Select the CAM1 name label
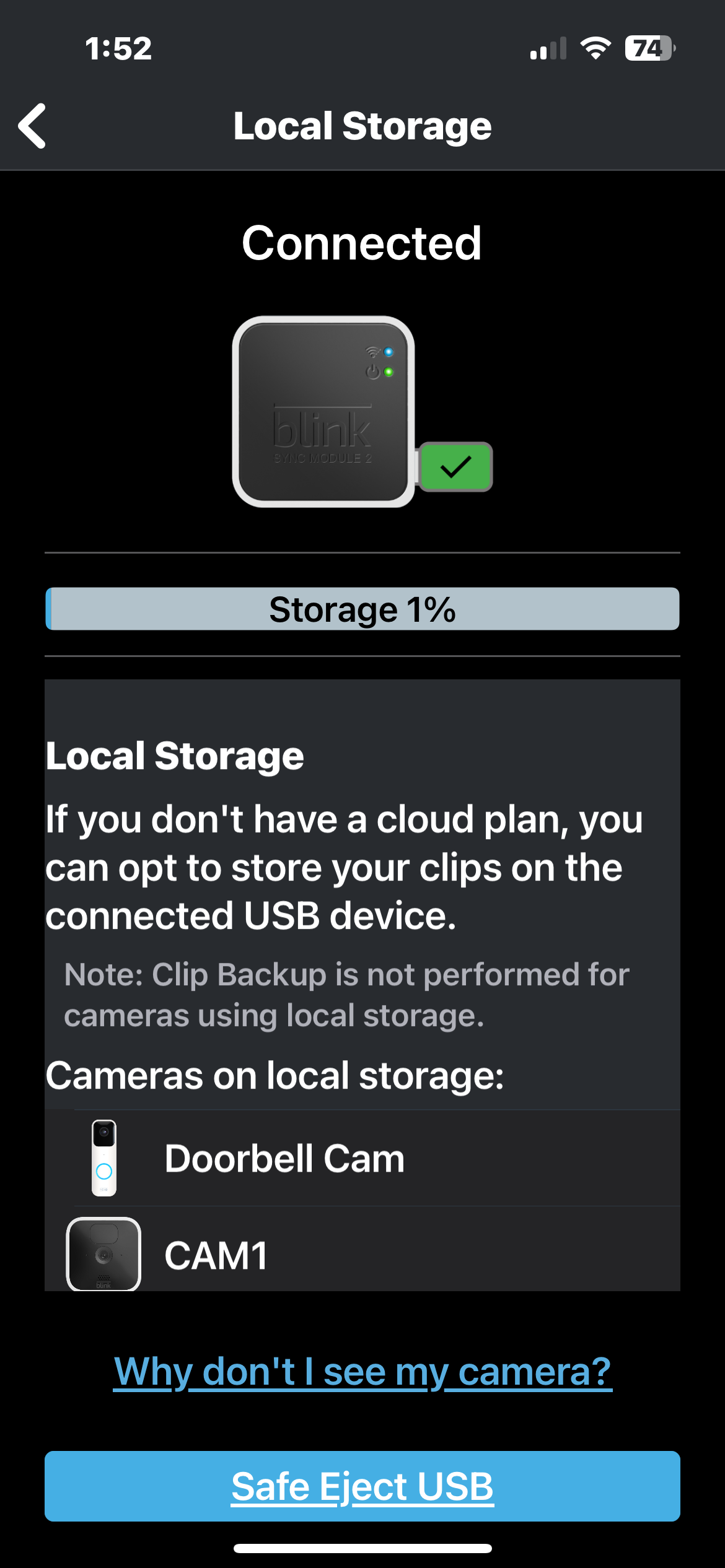 216,1255
